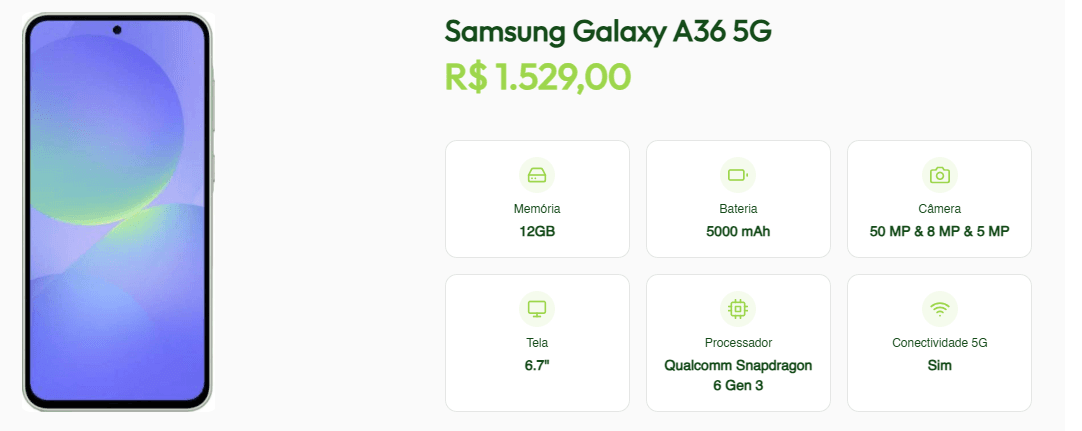Click the Conectividade 5G label
Viewport: 1082px width, 431px height.
tap(939, 343)
